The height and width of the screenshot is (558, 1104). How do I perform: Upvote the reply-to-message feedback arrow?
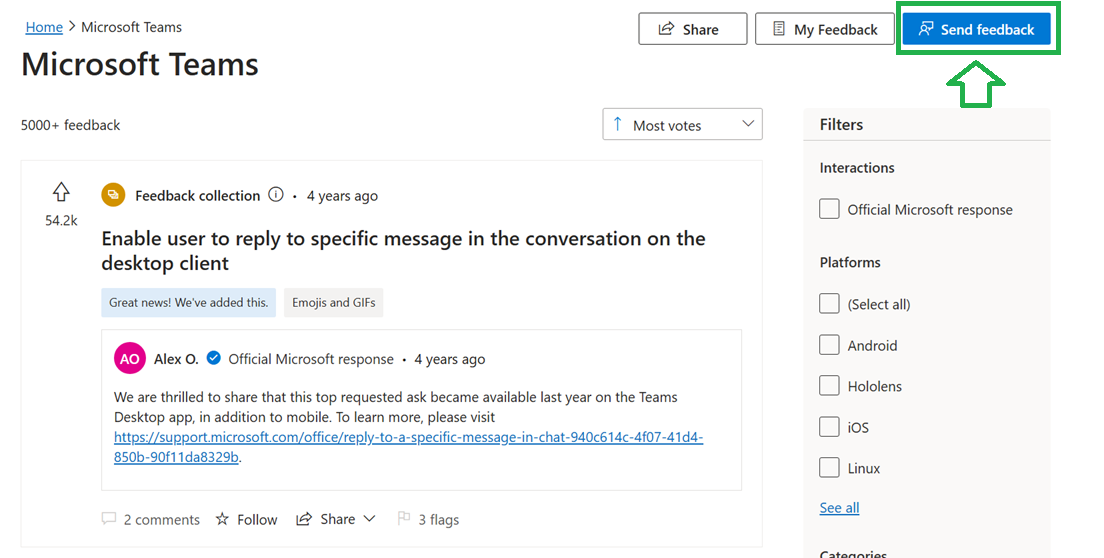coord(61,191)
